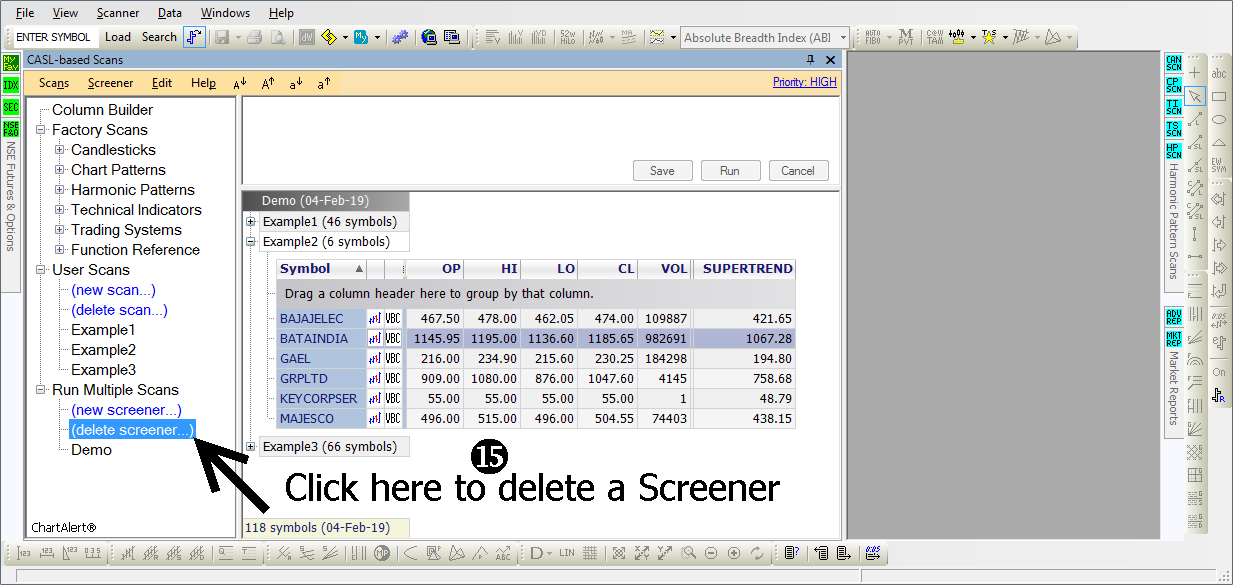
Task: Open the Scans menu in panel
Action: [x=54, y=83]
